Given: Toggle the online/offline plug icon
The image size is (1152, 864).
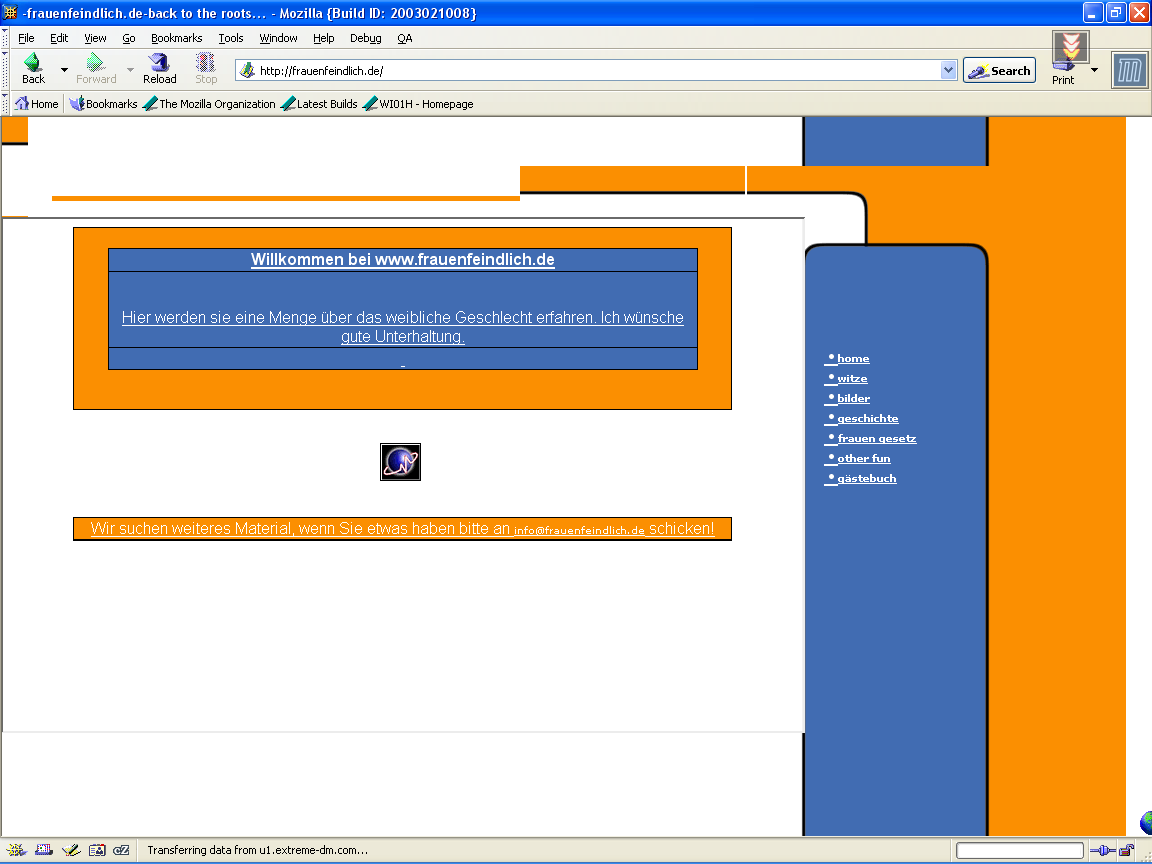Looking at the screenshot, I should coord(1102,851).
